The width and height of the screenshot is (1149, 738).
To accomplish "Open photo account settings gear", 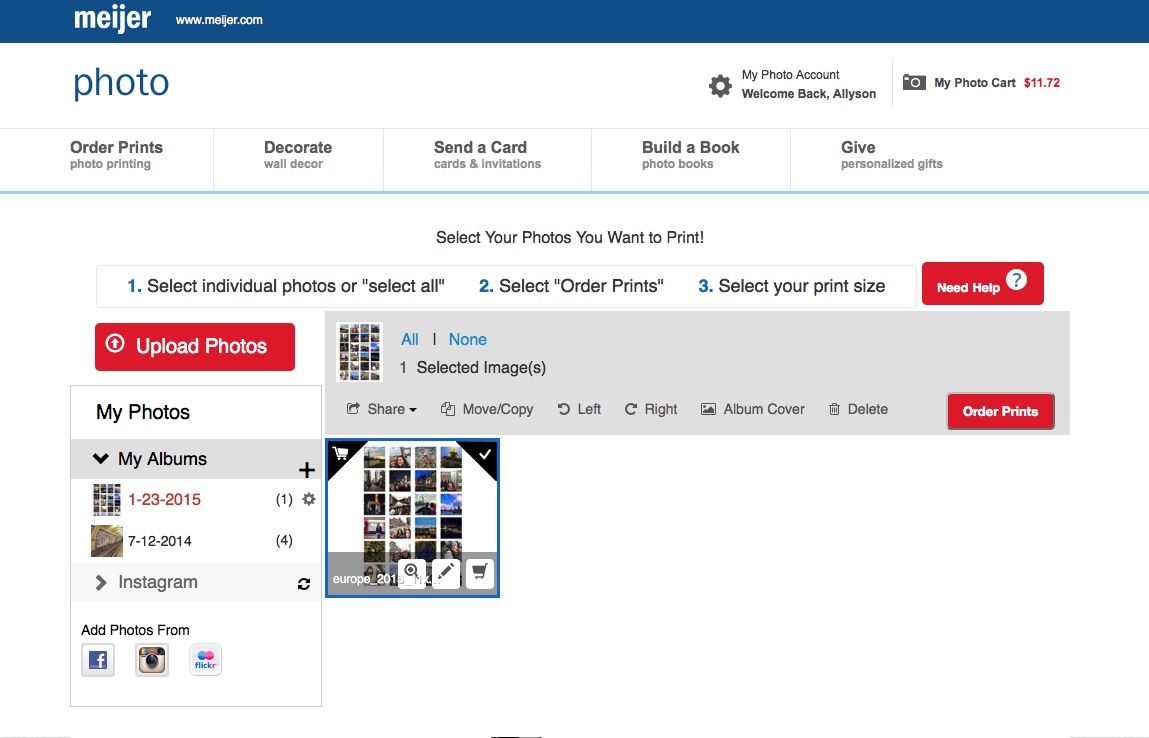I will click(720, 86).
